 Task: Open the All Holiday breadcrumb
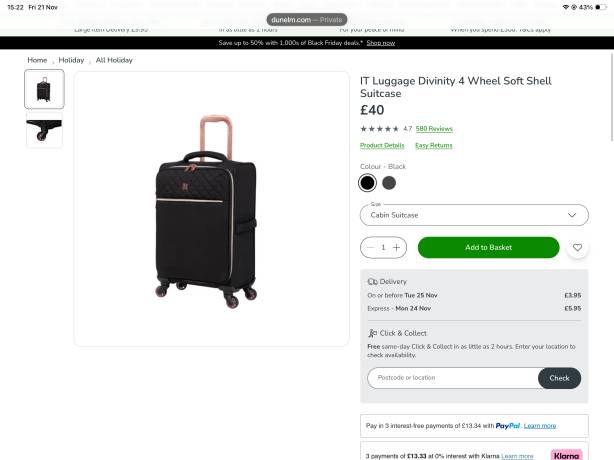tap(114, 60)
